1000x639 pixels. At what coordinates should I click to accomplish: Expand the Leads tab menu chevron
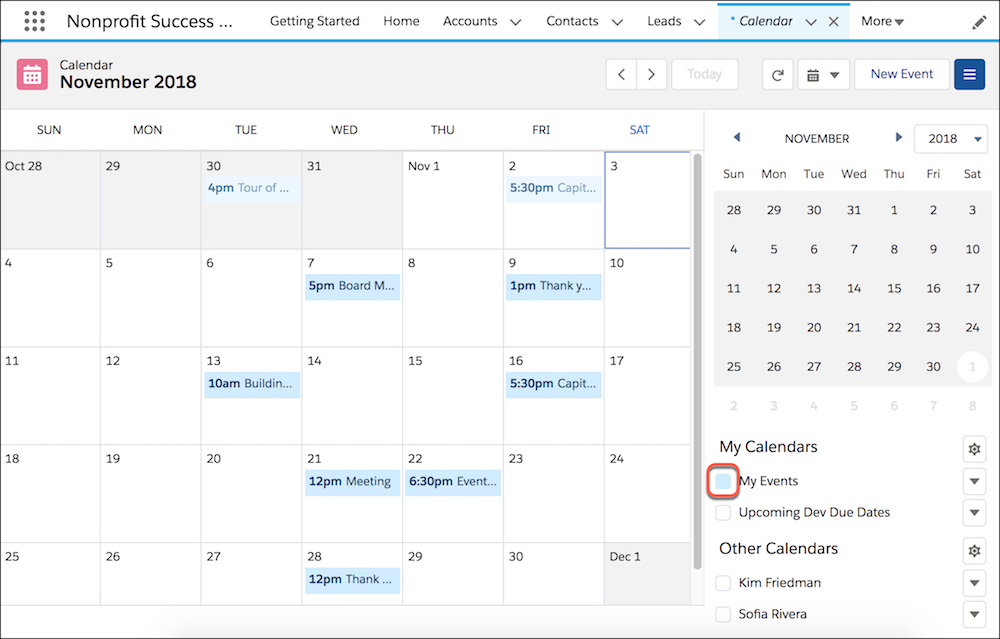click(699, 22)
